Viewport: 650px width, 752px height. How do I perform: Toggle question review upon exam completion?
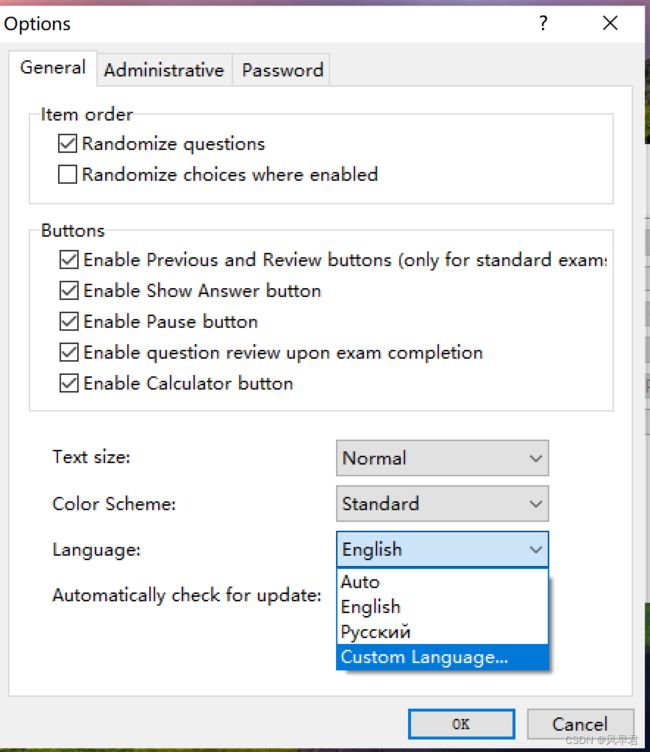tap(69, 352)
